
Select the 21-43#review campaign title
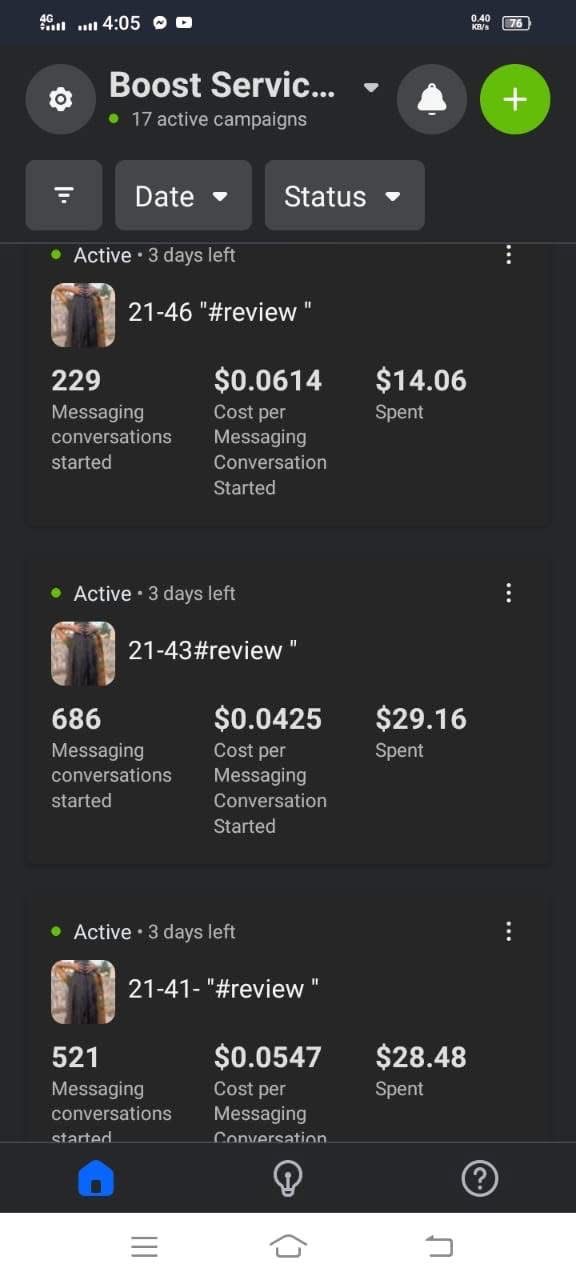click(212, 651)
